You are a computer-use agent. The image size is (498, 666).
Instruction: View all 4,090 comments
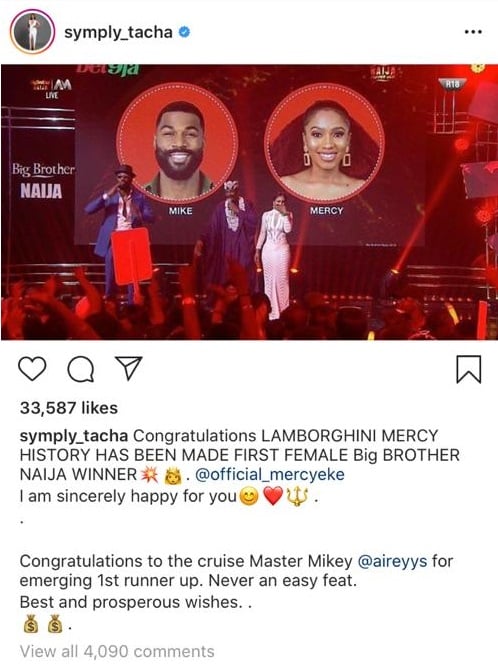117,651
